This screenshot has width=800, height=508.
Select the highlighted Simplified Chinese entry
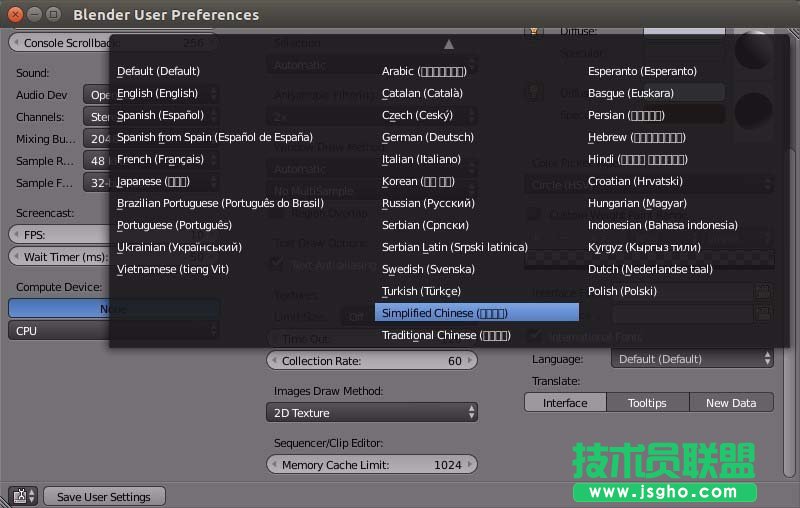click(x=477, y=313)
